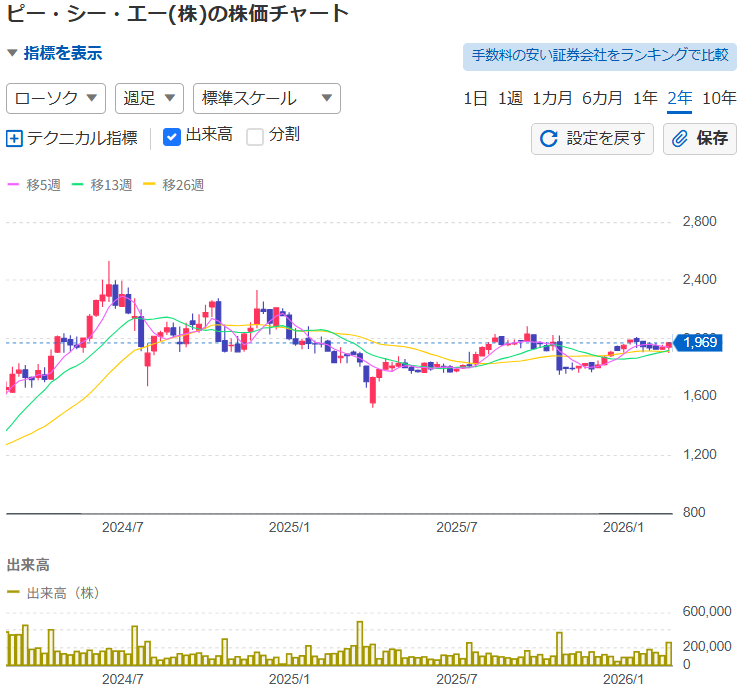
Task: Select the 10年 time range
Action: 719,98
